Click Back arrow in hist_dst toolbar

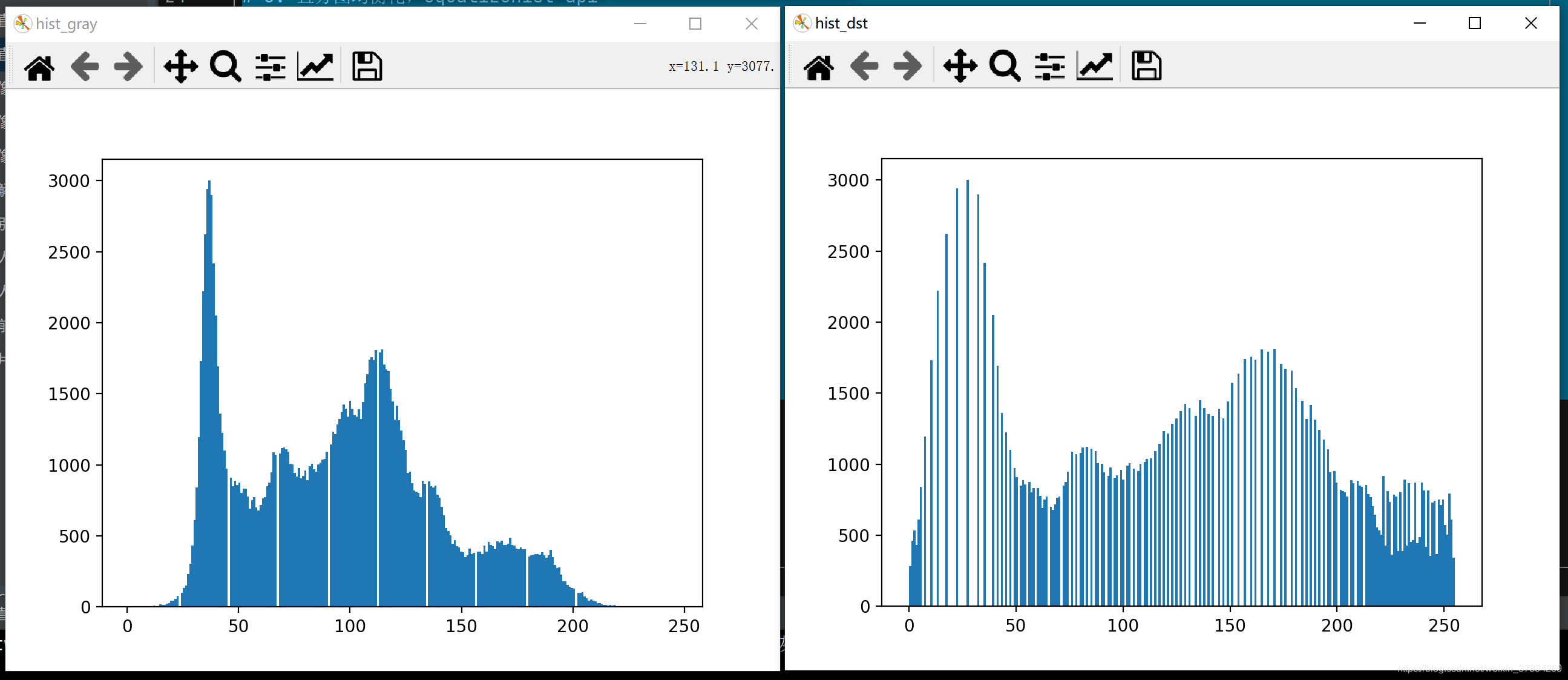point(864,67)
